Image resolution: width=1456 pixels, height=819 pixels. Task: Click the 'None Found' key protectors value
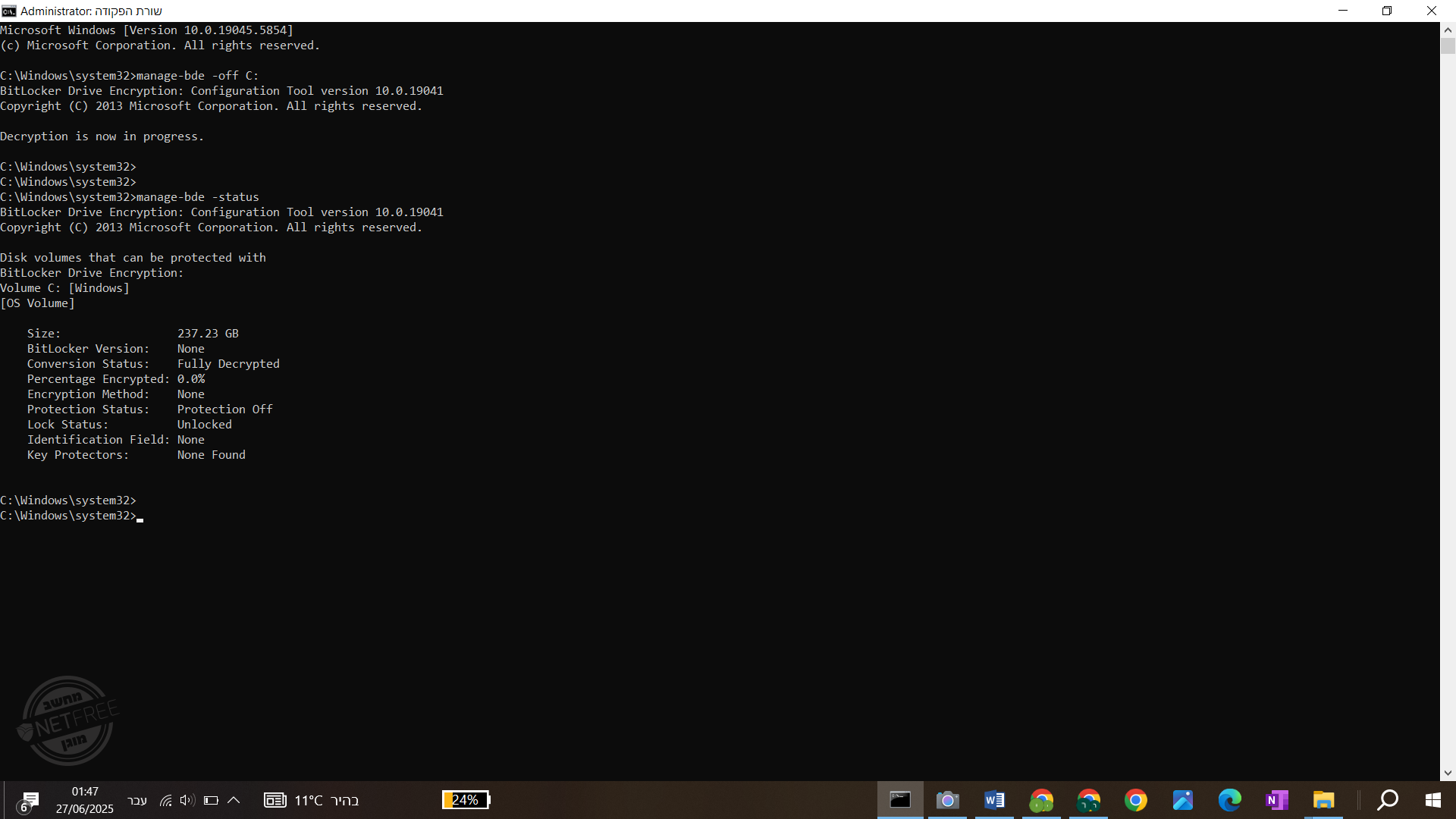click(211, 455)
